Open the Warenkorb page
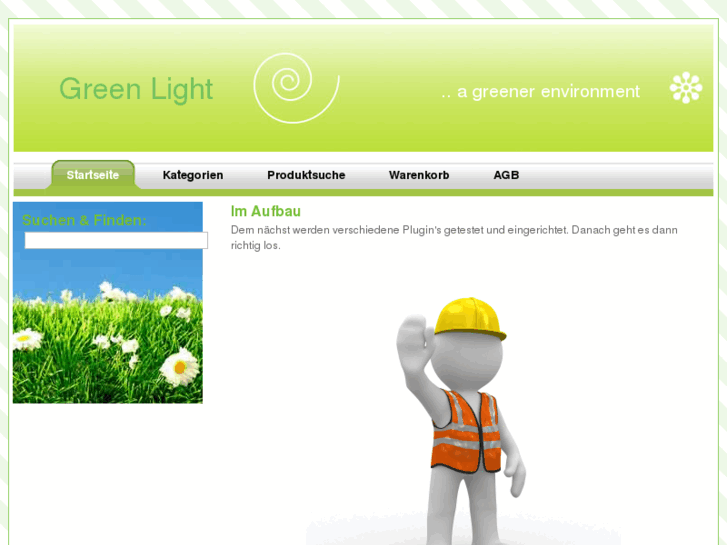Viewport: 727px width, 545px height. 419,175
